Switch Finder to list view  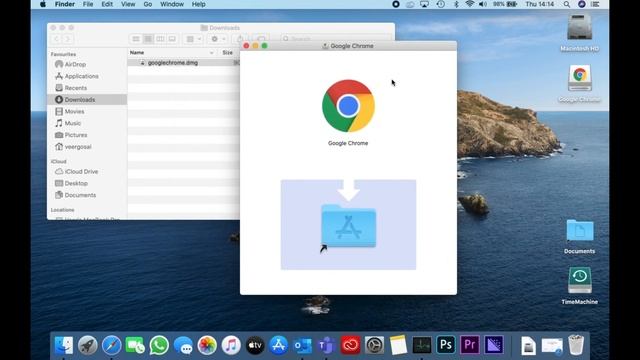[x=148, y=39]
